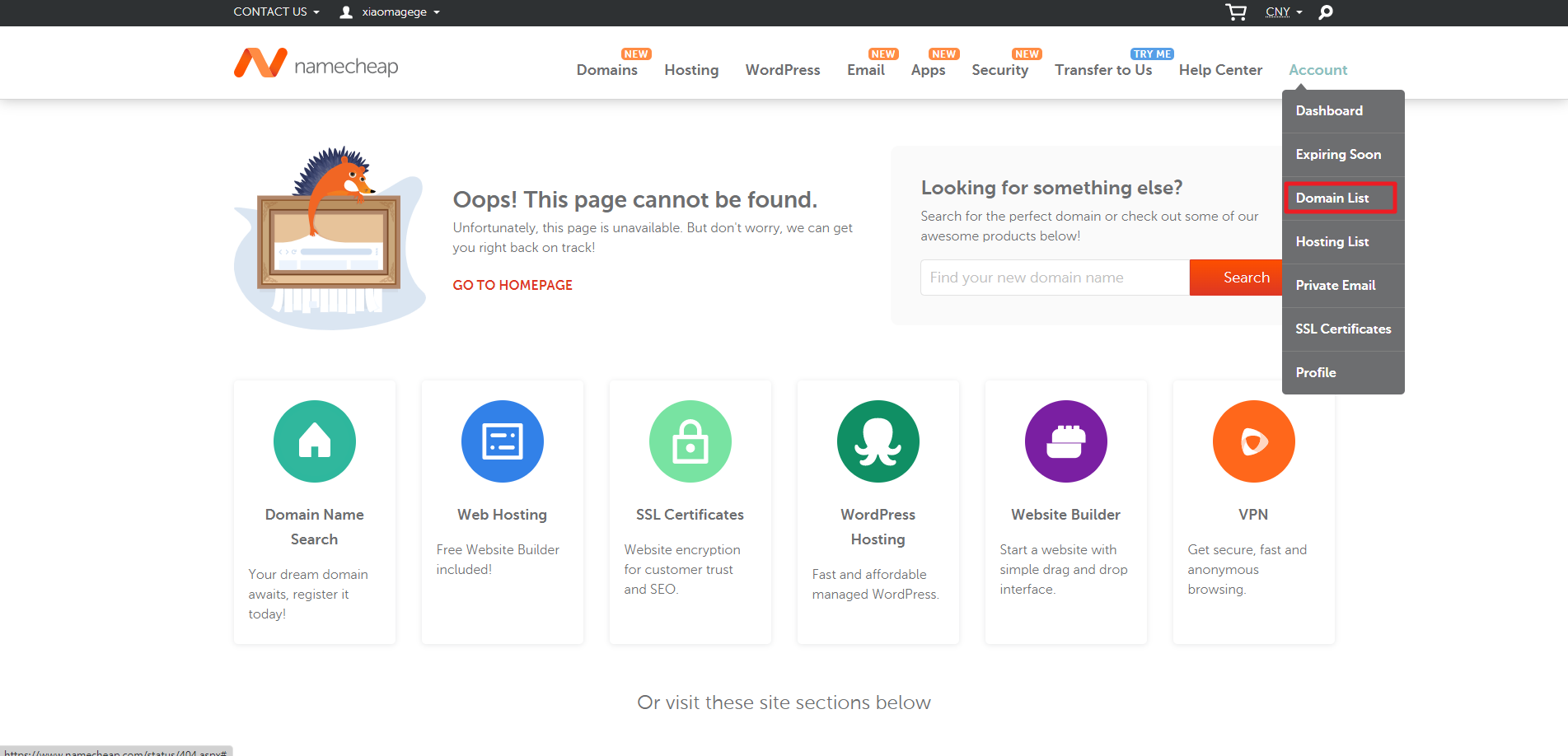Select Profile in Account dropdown
This screenshot has height=756, width=1568.
1343,373
